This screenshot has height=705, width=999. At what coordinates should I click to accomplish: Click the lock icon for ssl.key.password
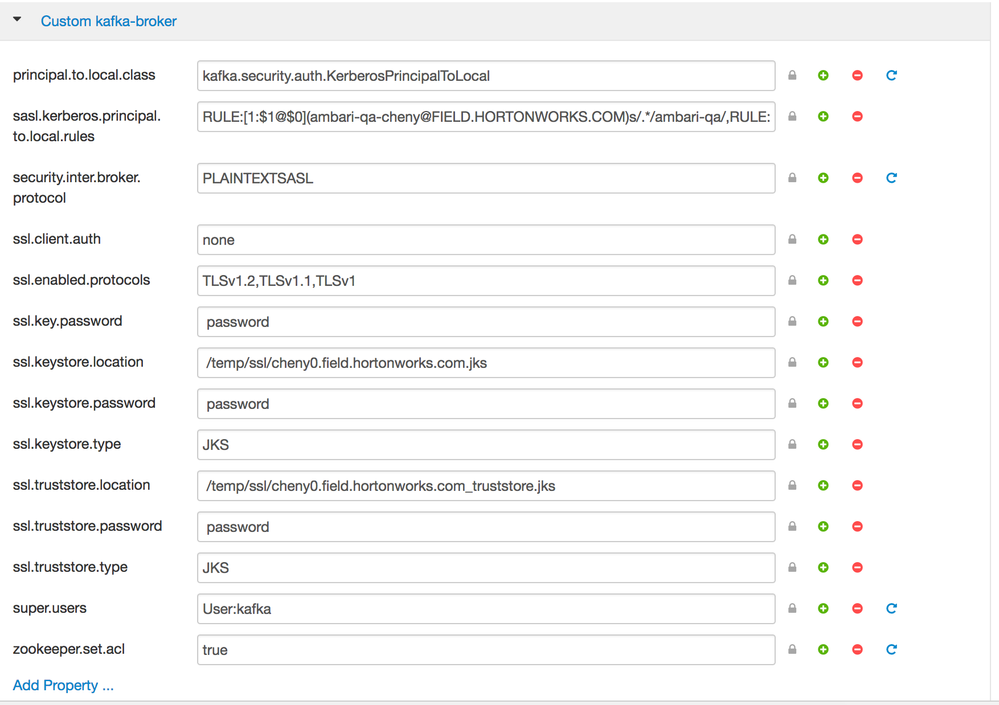click(792, 322)
